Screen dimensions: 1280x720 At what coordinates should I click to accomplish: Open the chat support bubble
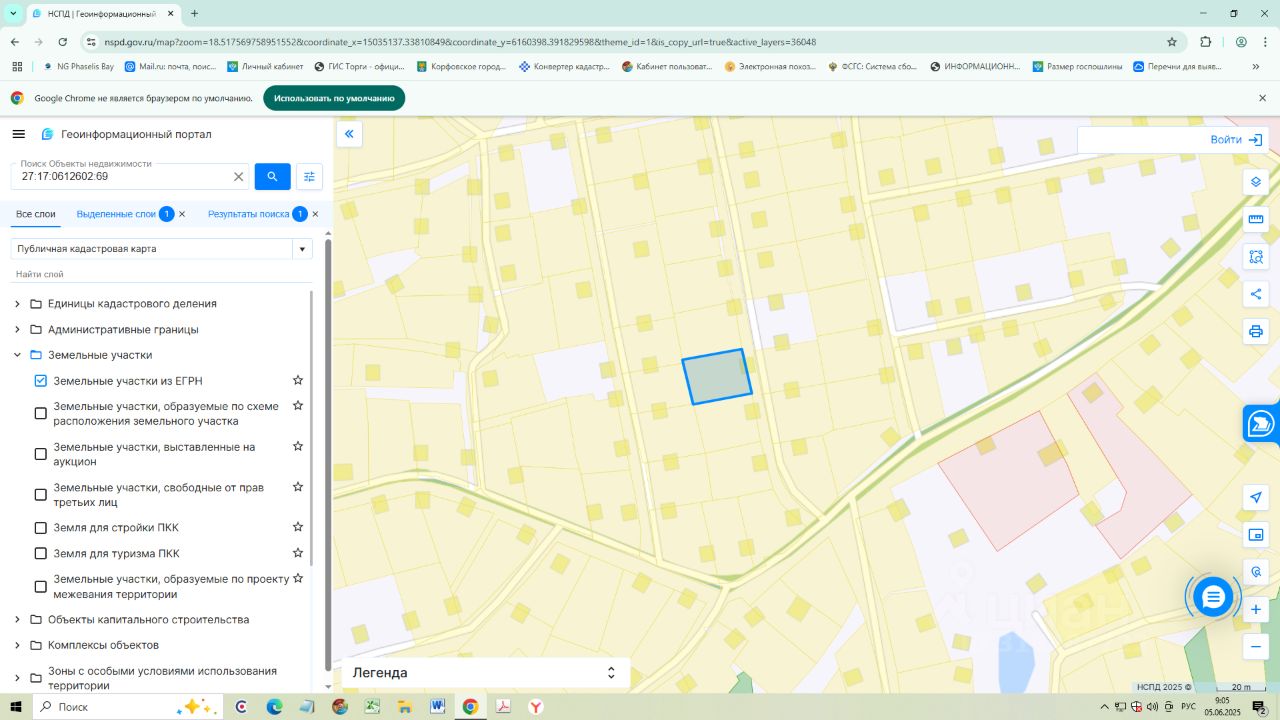coord(1213,598)
